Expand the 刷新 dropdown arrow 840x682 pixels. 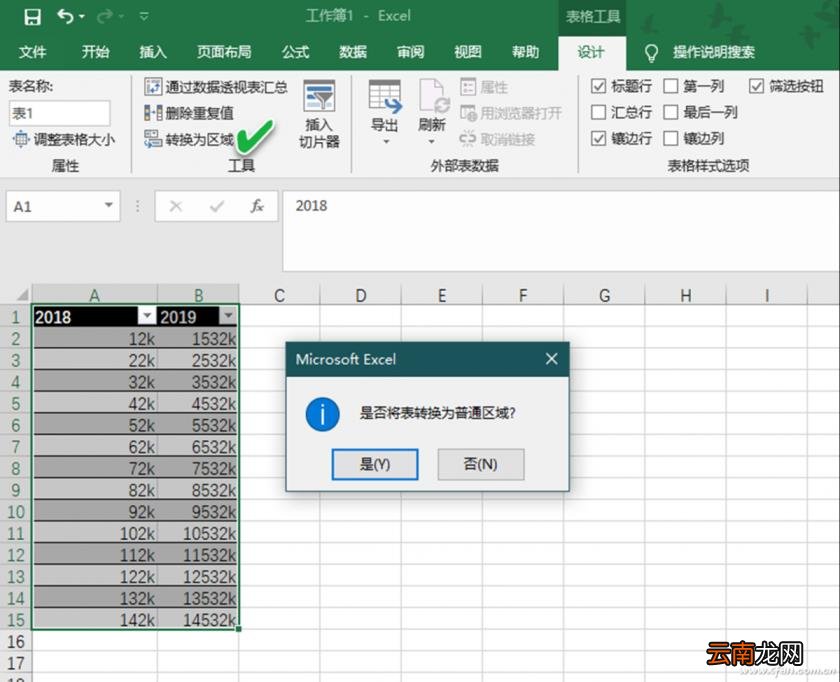[431, 142]
